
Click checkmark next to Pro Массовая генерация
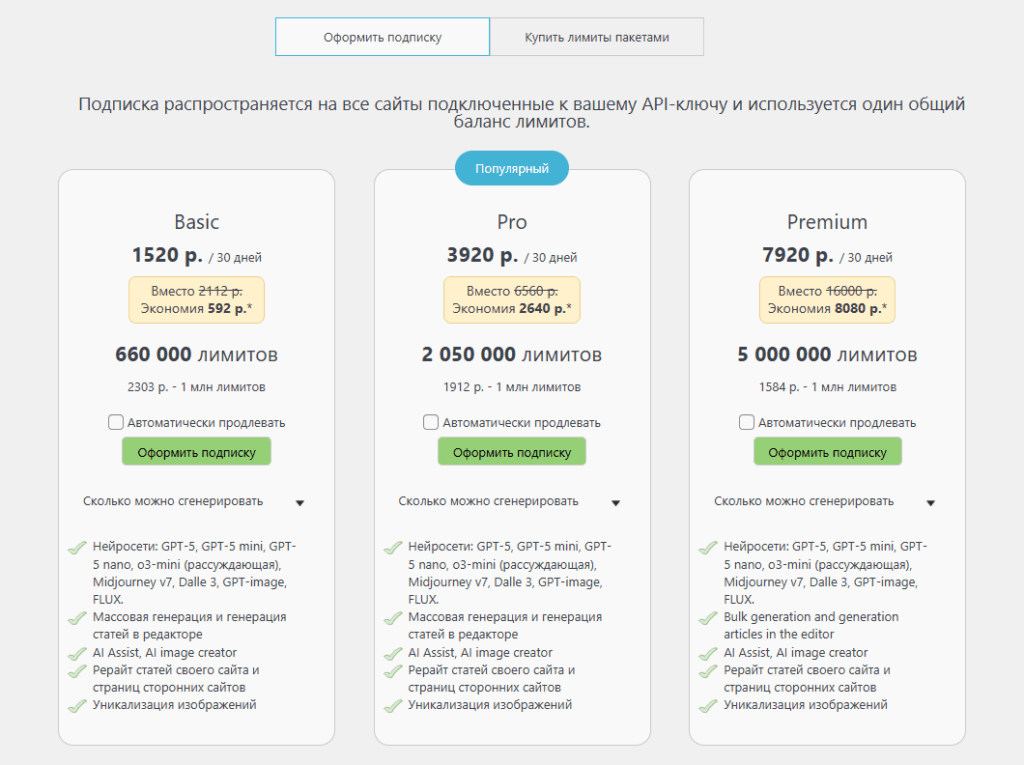tap(392, 618)
